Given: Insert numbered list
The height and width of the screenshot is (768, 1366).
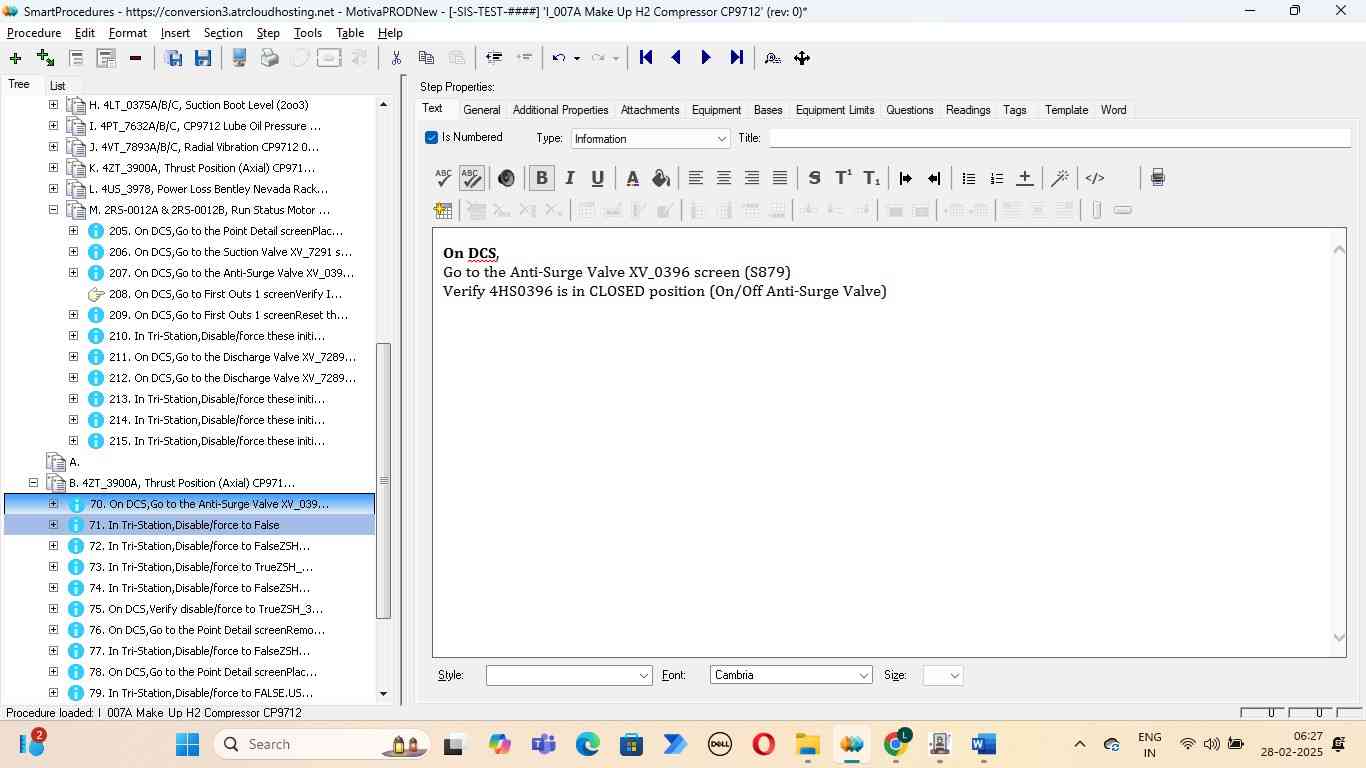Looking at the screenshot, I should [997, 178].
